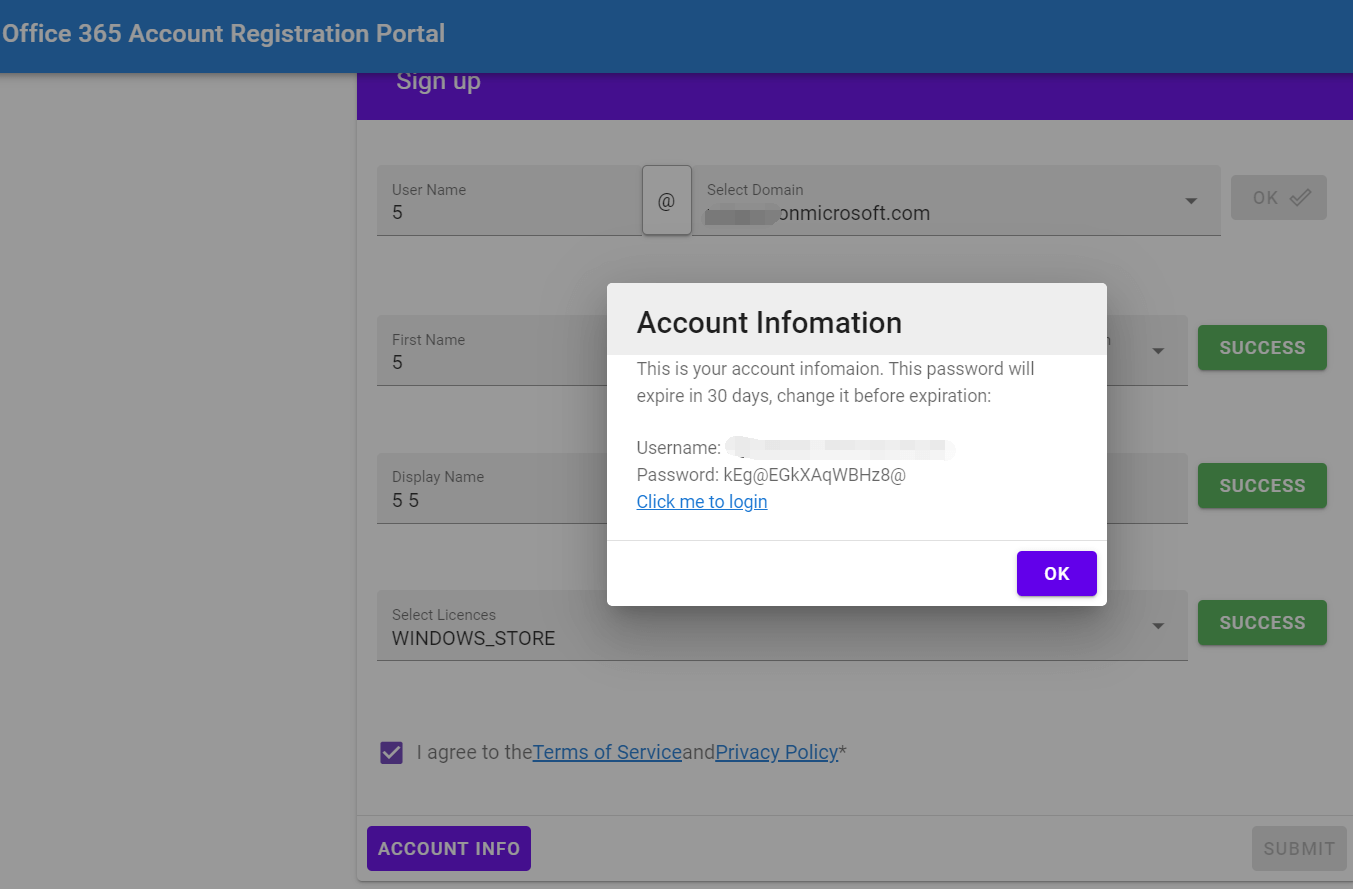This screenshot has height=889, width=1353.
Task: Click the dropdown arrow on Select Licences
Action: (1157, 625)
